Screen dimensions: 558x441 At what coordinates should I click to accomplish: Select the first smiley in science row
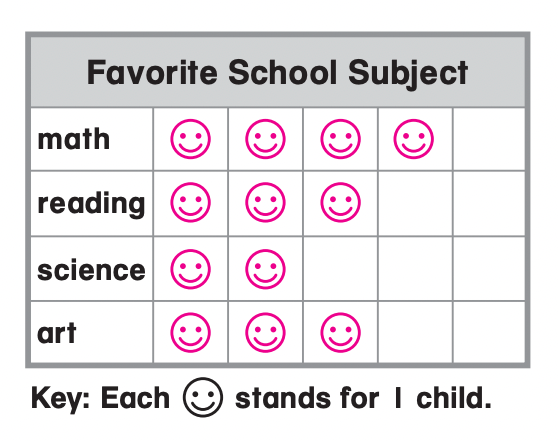pos(190,269)
